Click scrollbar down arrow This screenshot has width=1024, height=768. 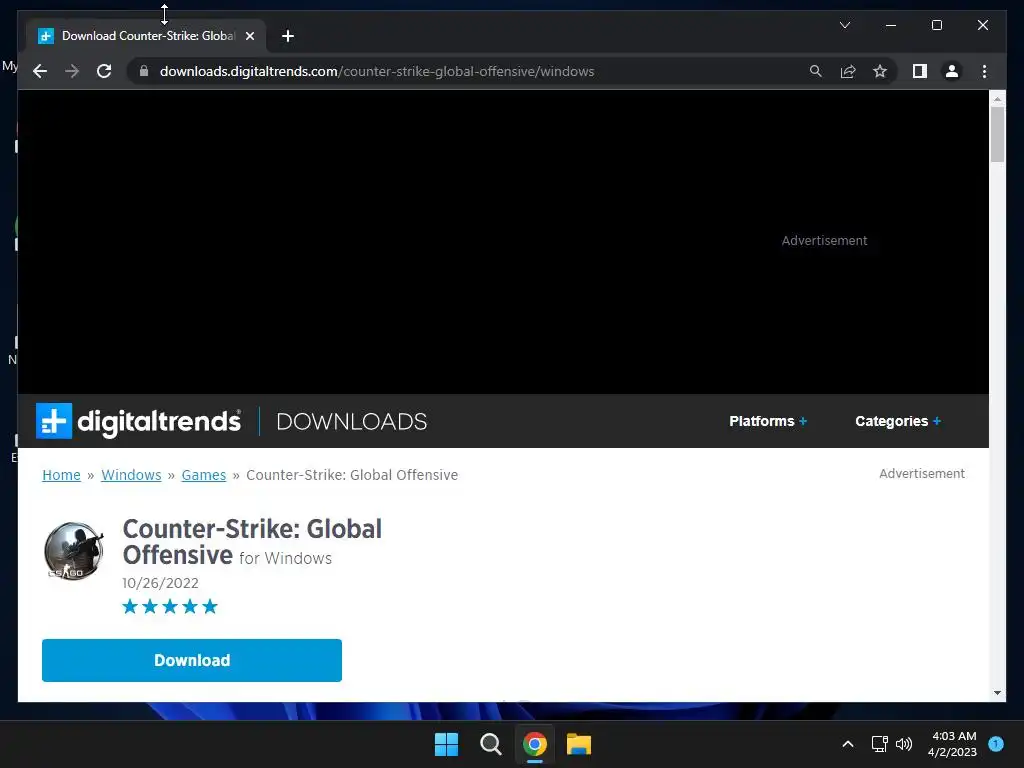[997, 693]
